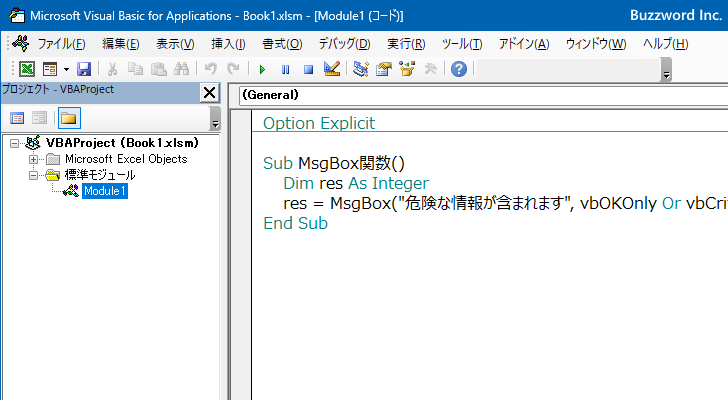Click the application icon in title bar

coord(17,15)
